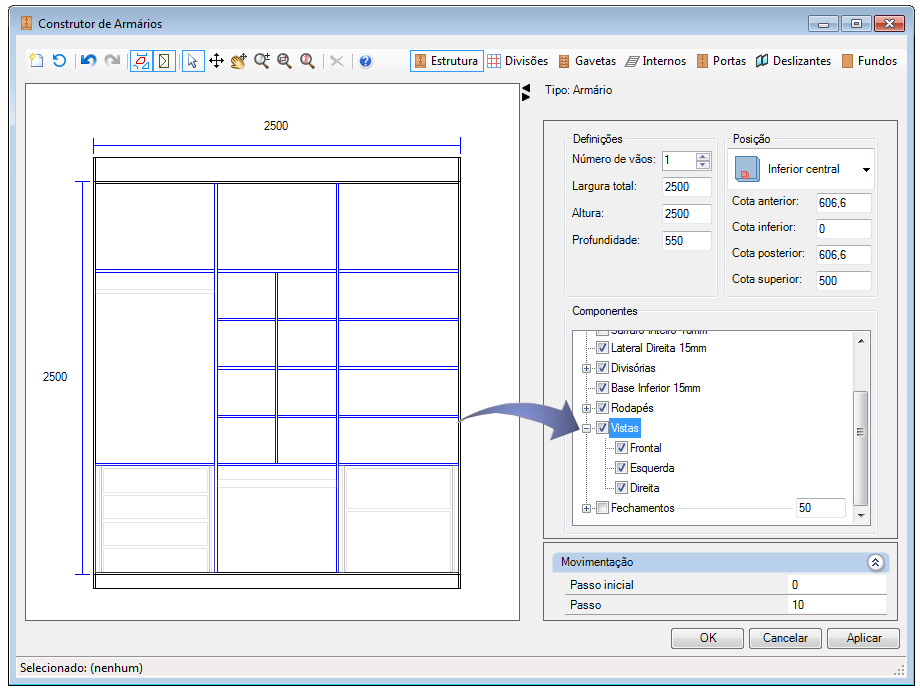Click the Altura value field
The height and width of the screenshot is (694, 920).
coord(686,214)
